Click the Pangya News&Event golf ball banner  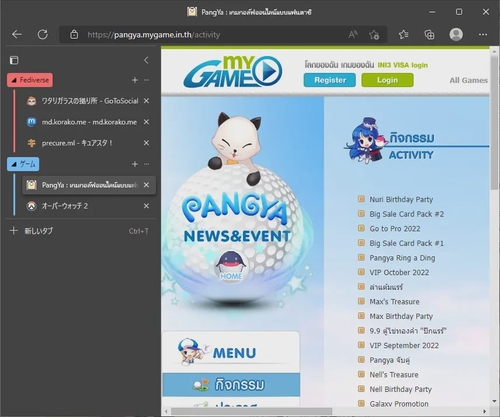point(236,233)
